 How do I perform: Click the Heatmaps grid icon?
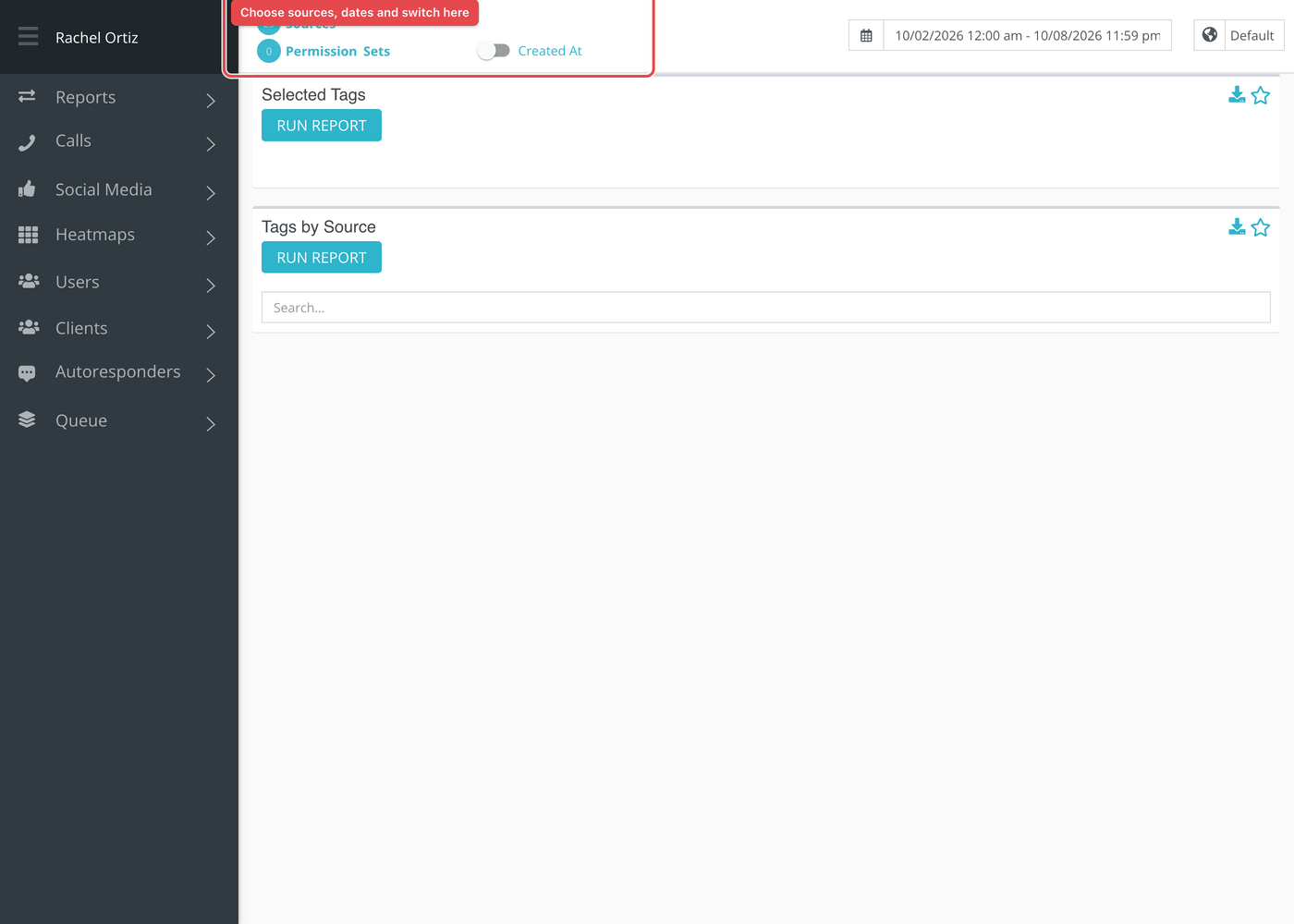coord(28,235)
